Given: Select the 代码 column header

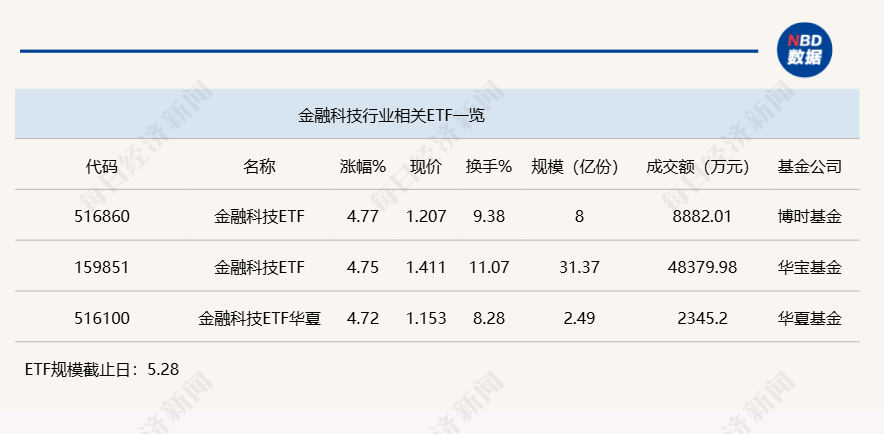Looking at the screenshot, I should pos(102,167).
